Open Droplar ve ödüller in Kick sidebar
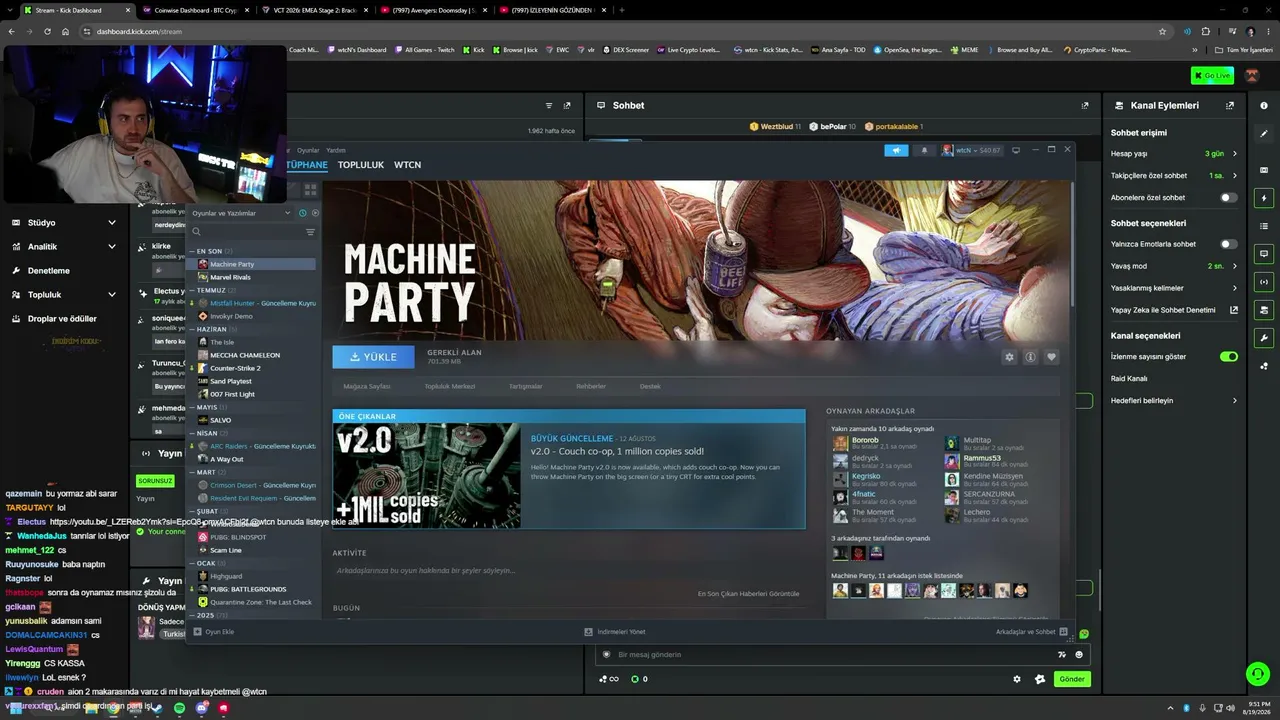This screenshot has height=720, width=1280. coord(62,319)
